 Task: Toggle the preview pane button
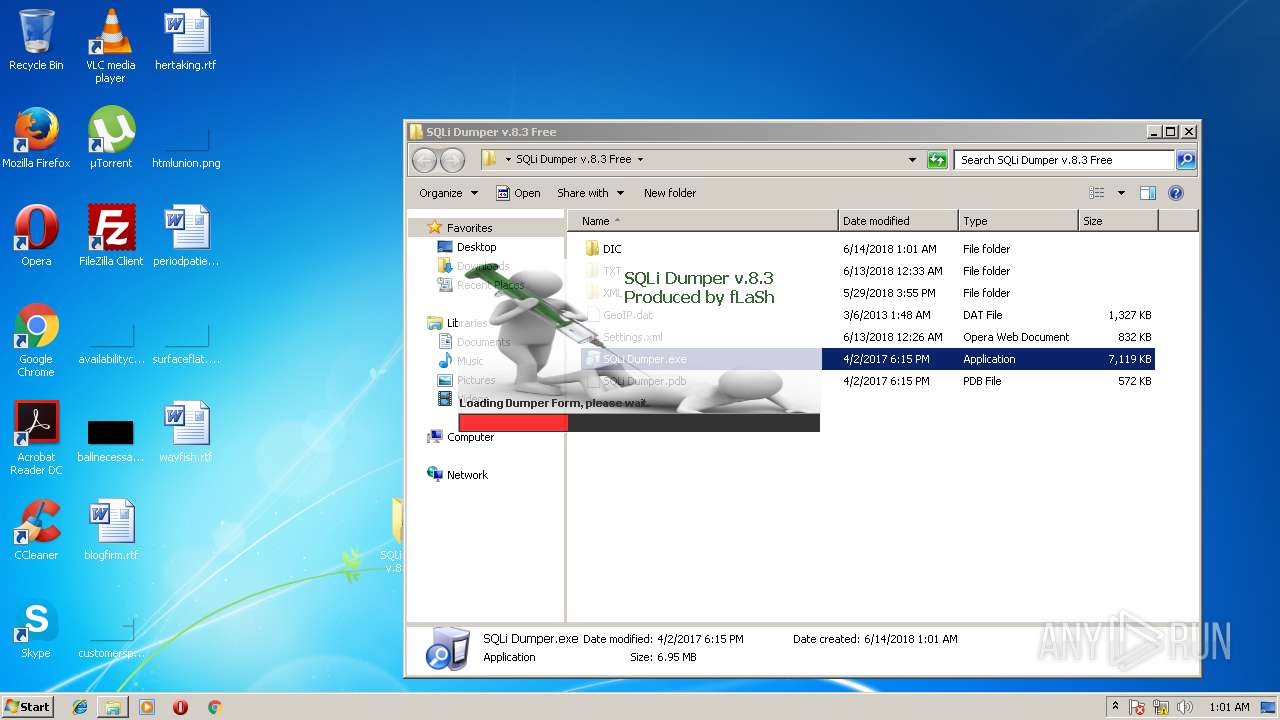click(1148, 193)
